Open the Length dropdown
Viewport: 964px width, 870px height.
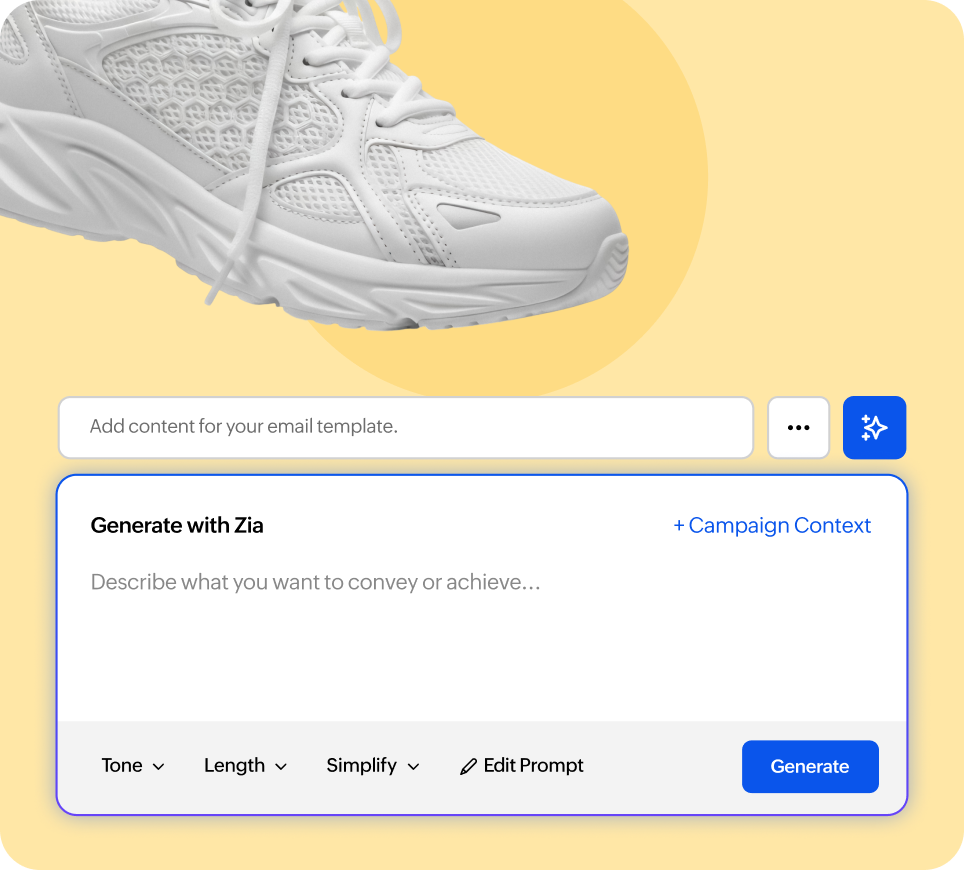pyautogui.click(x=245, y=765)
